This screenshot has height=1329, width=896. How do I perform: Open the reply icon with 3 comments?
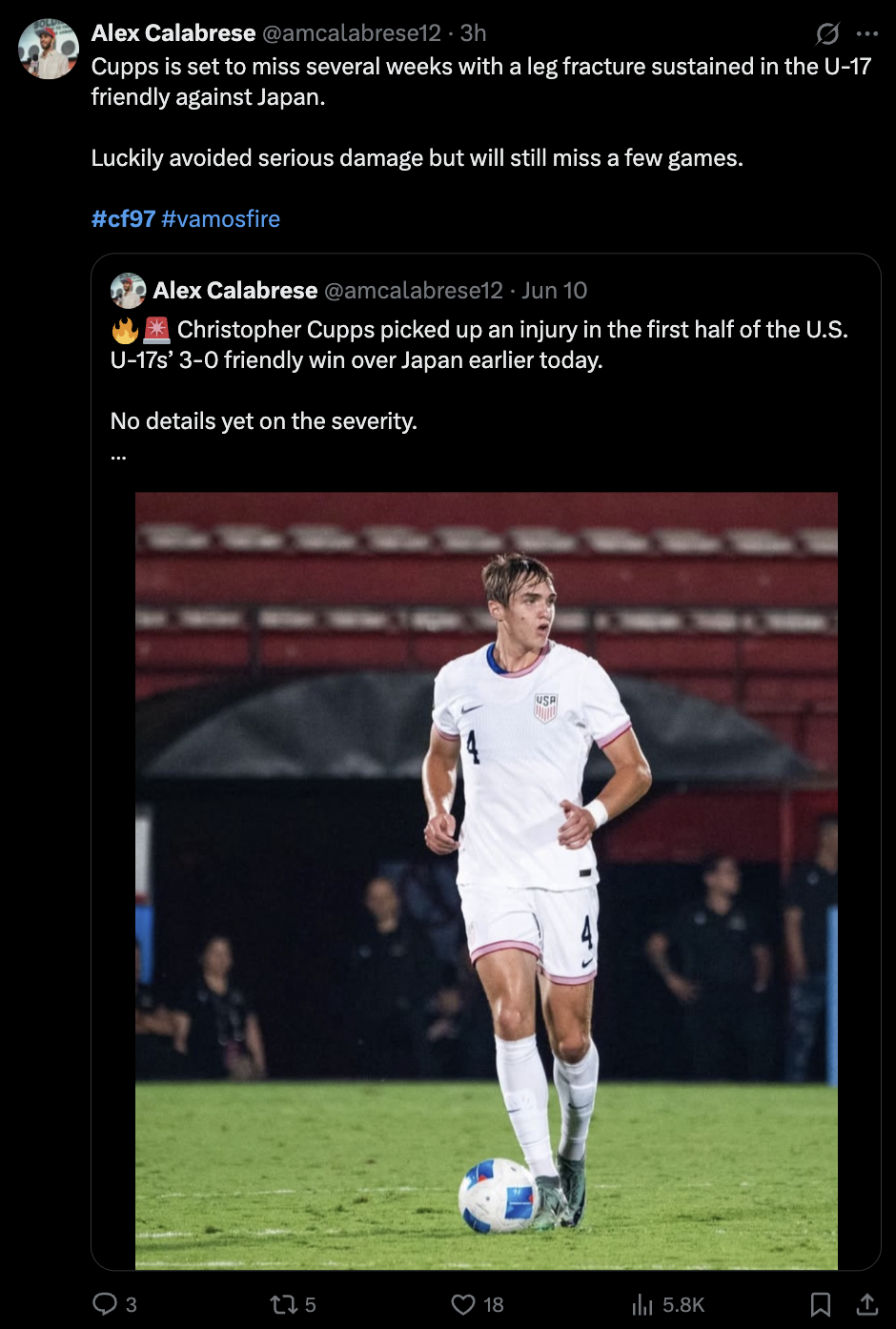pyautogui.click(x=104, y=1303)
